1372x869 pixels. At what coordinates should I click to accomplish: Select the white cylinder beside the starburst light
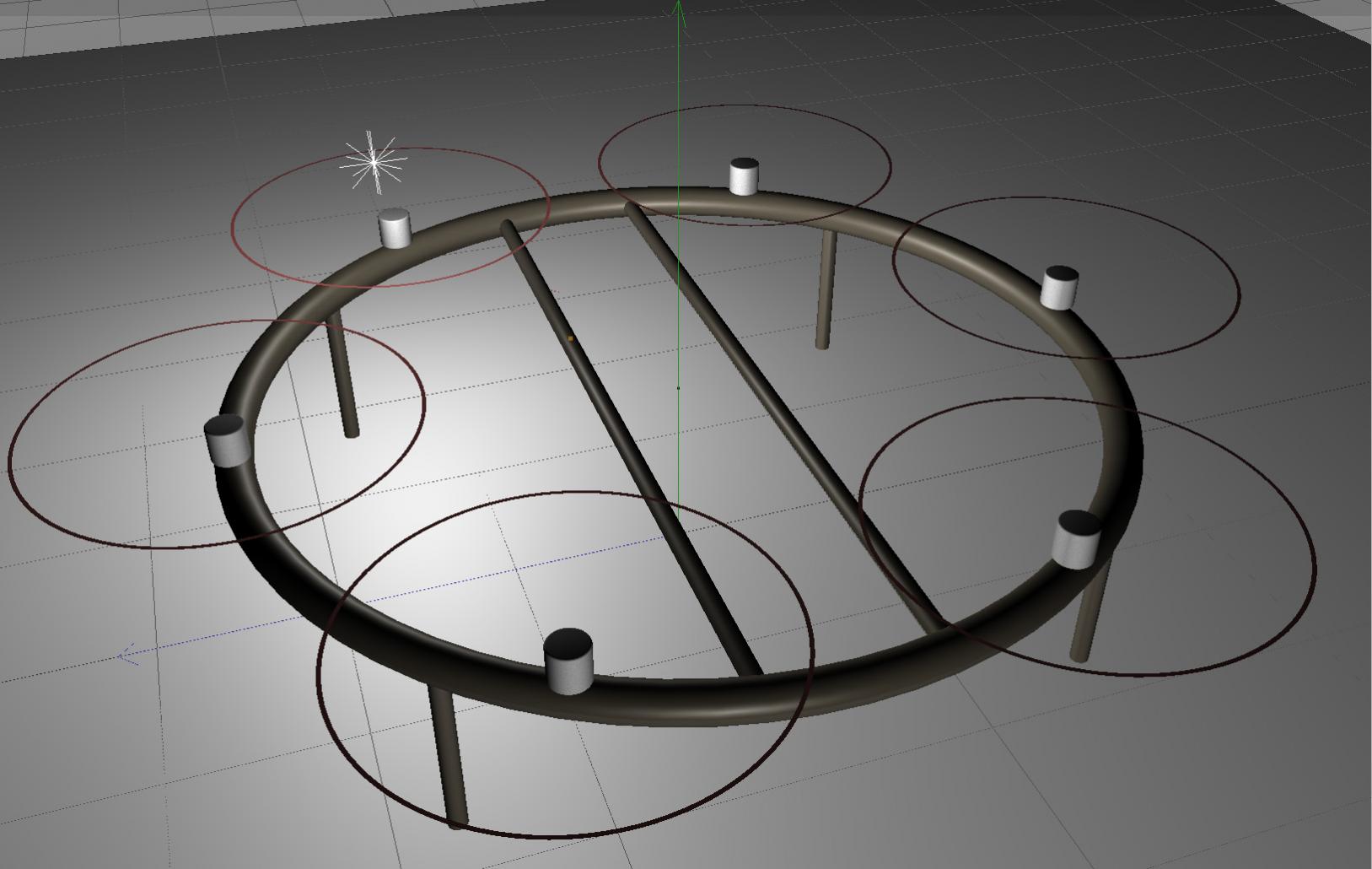tap(395, 229)
